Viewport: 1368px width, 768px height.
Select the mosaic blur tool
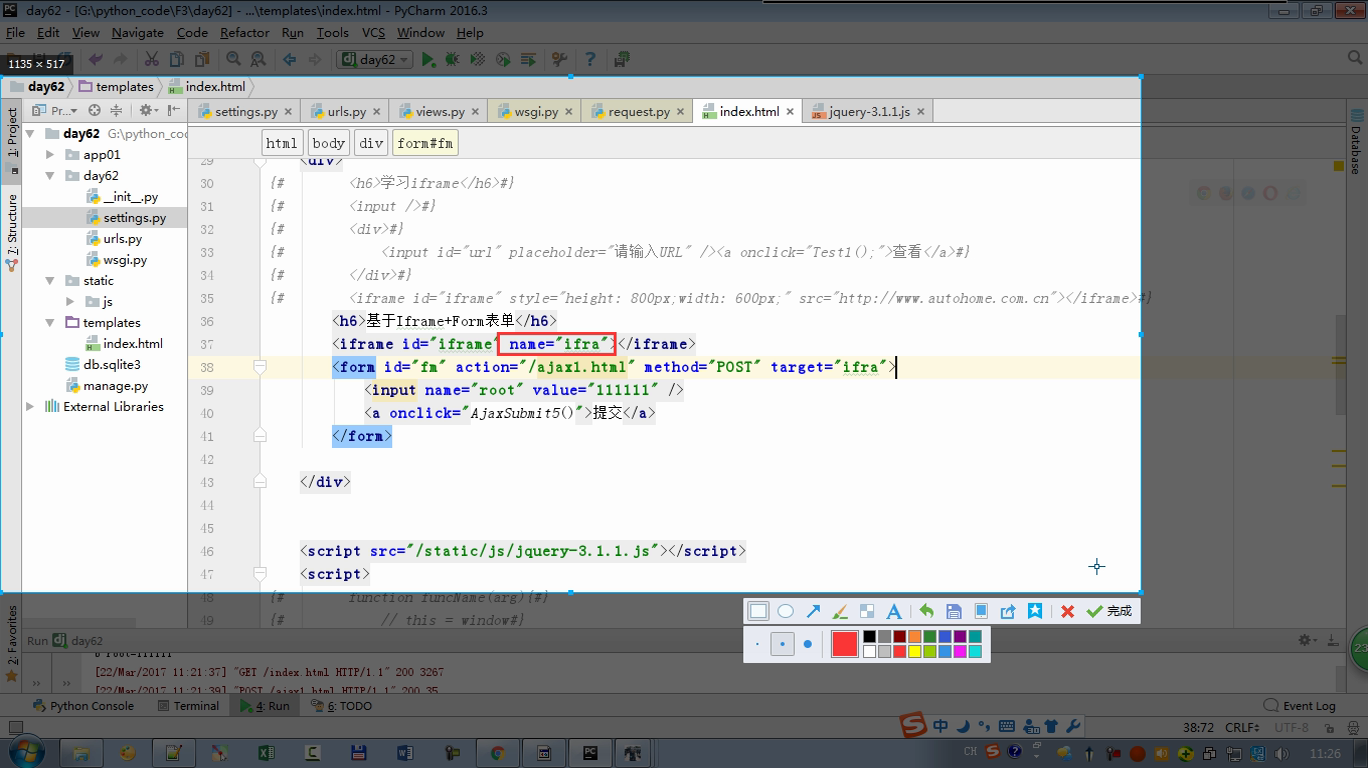pos(867,611)
